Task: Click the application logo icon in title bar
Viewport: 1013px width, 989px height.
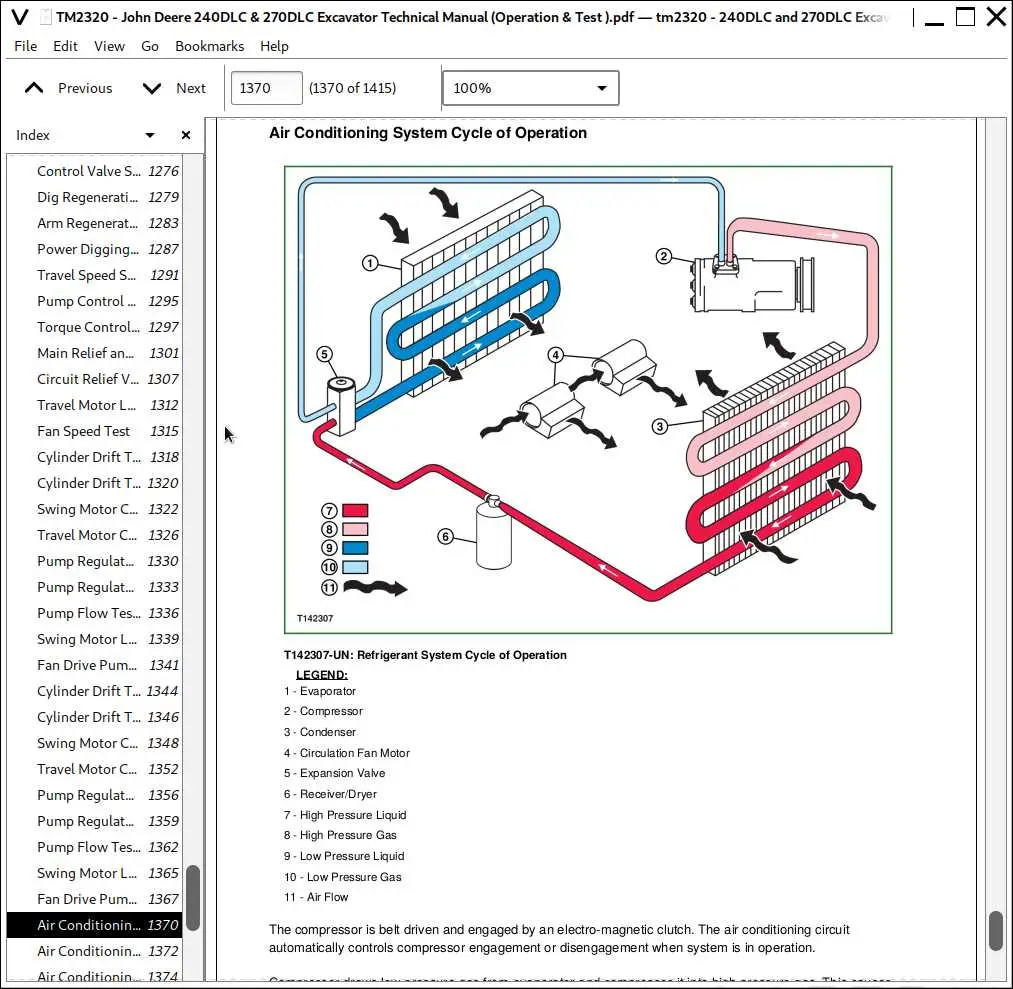Action: click(20, 17)
